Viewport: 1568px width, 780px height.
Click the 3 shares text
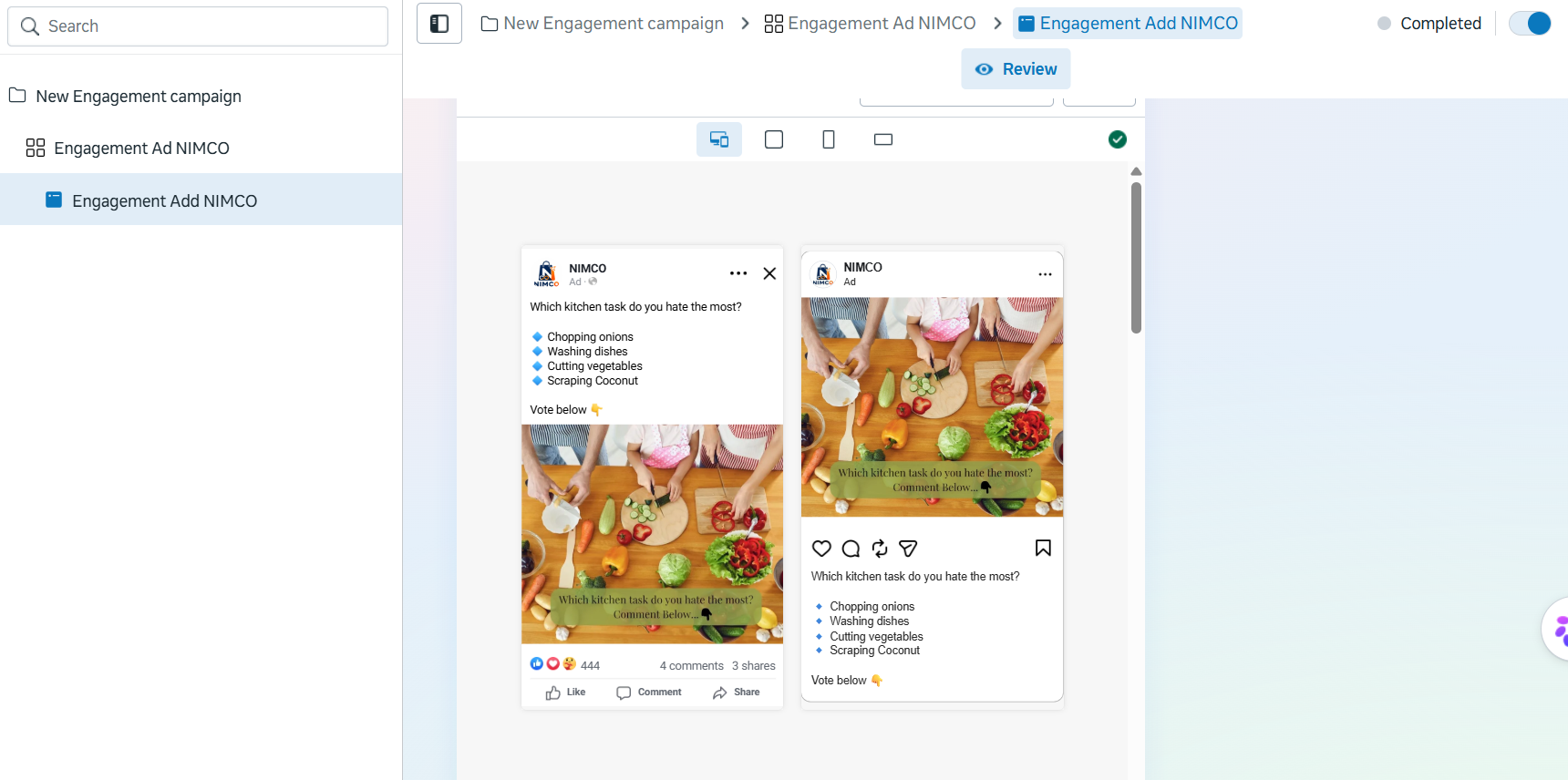(x=754, y=666)
